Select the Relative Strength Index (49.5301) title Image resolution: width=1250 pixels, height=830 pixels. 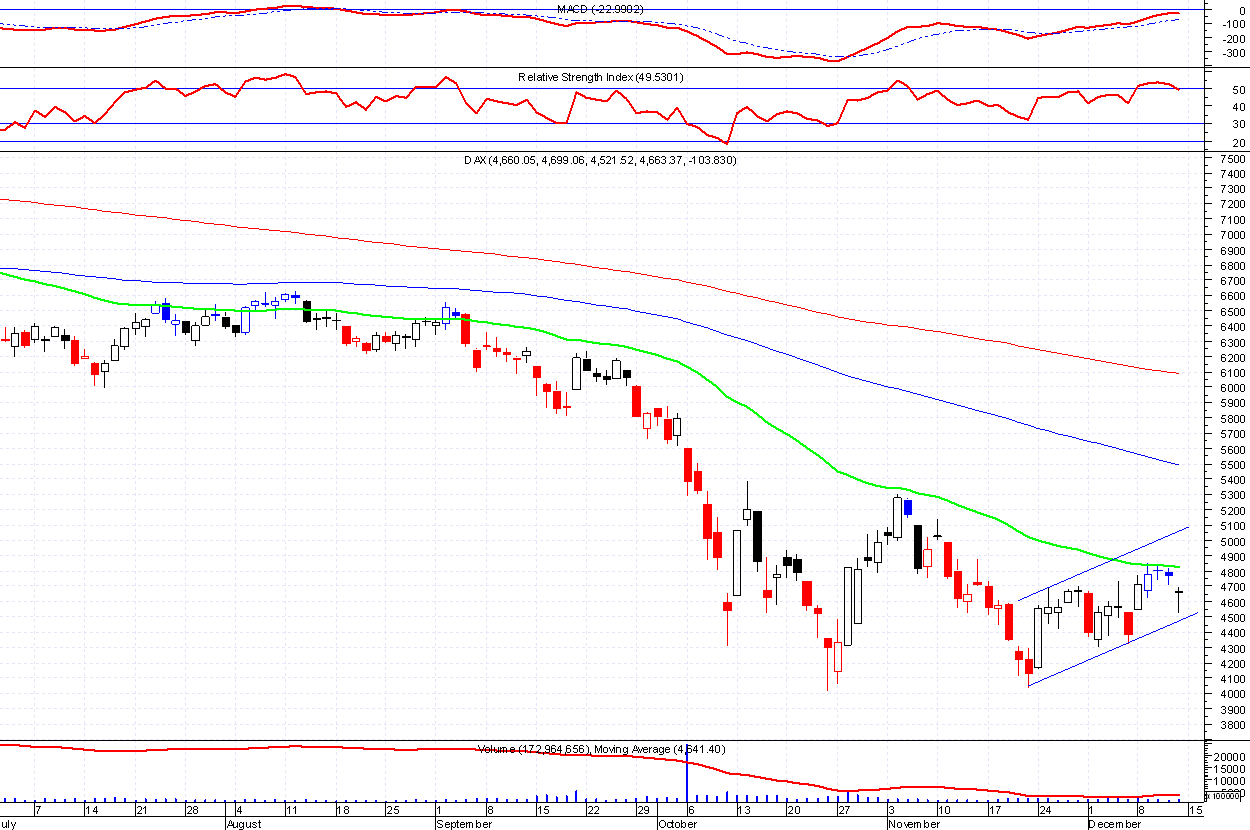tap(600, 77)
